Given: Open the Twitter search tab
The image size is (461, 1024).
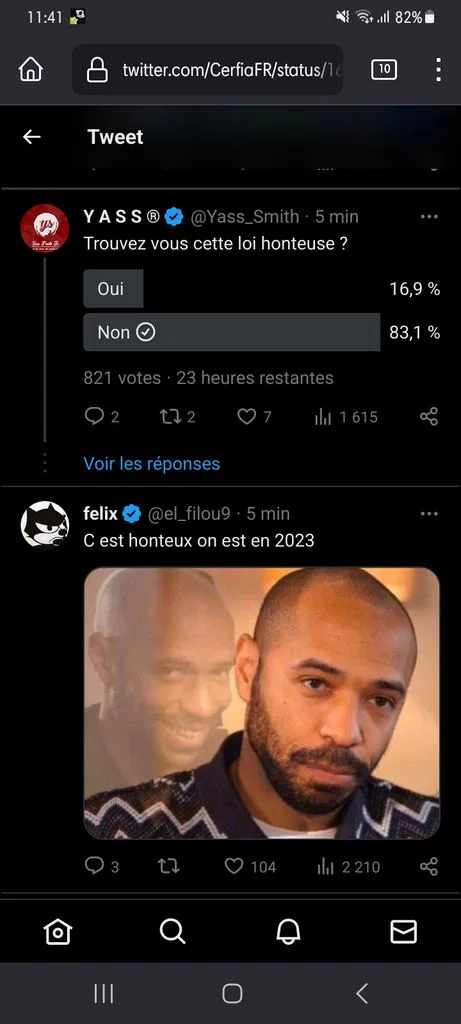Looking at the screenshot, I should [x=172, y=932].
